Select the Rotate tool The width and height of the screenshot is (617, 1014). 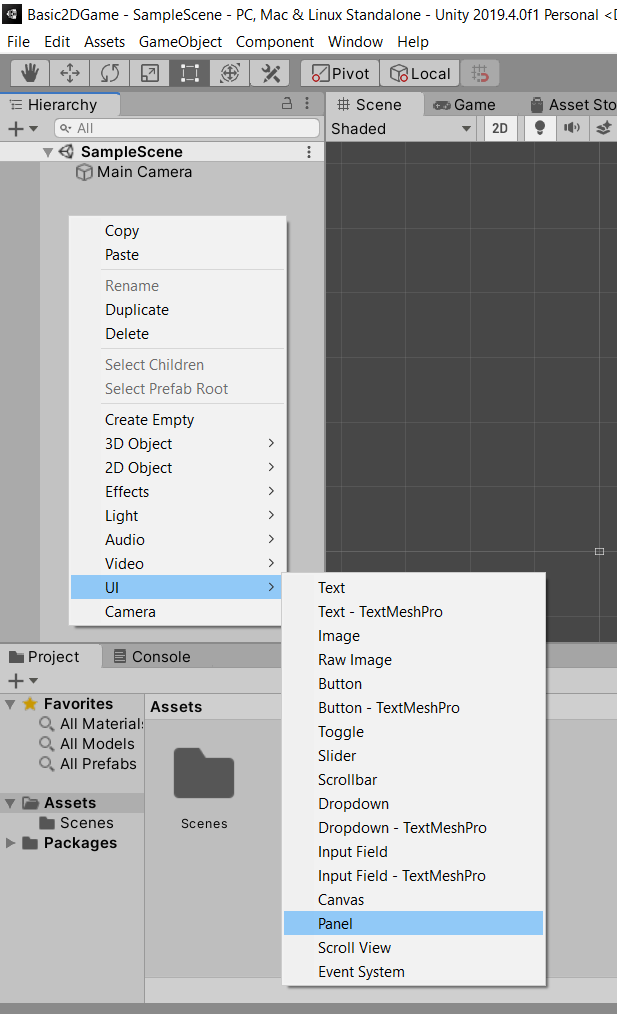click(x=110, y=74)
